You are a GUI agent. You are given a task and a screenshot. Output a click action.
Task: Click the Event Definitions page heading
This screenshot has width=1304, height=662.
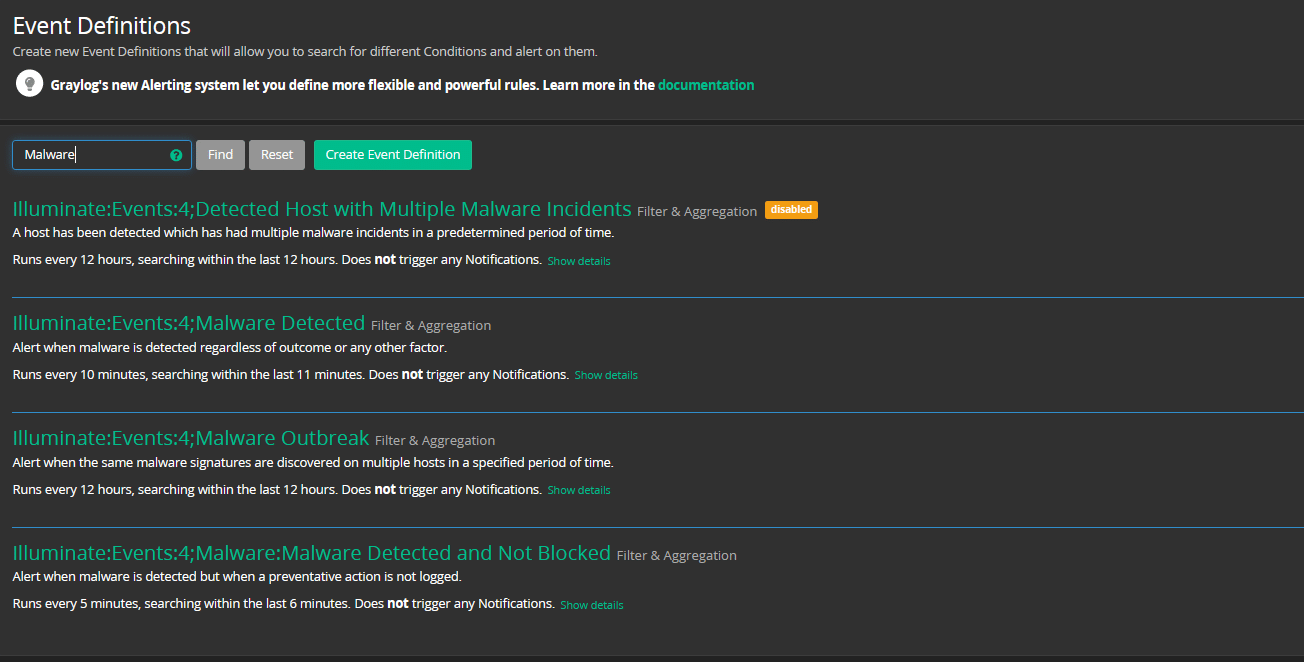click(102, 26)
